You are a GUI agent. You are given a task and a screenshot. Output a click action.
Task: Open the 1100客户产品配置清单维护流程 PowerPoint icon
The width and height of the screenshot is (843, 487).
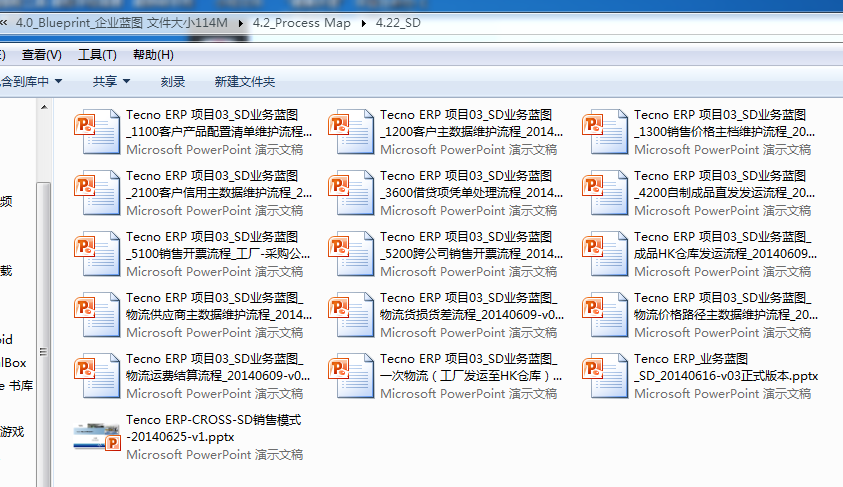click(x=97, y=132)
